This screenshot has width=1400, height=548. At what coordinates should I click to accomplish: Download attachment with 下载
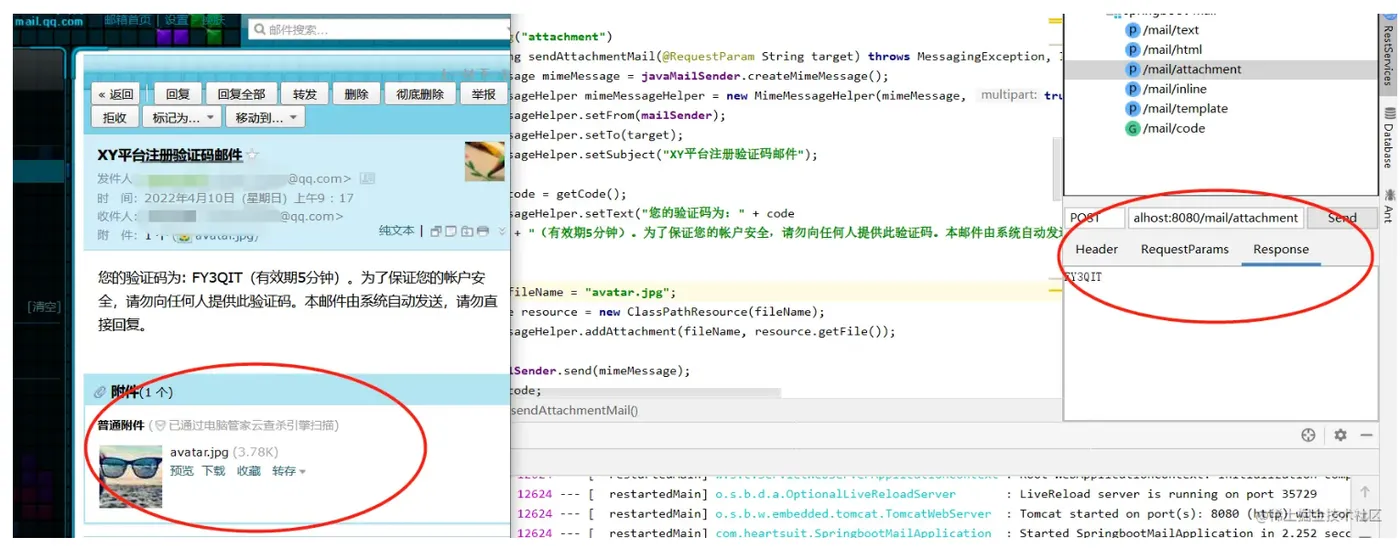coord(214,471)
